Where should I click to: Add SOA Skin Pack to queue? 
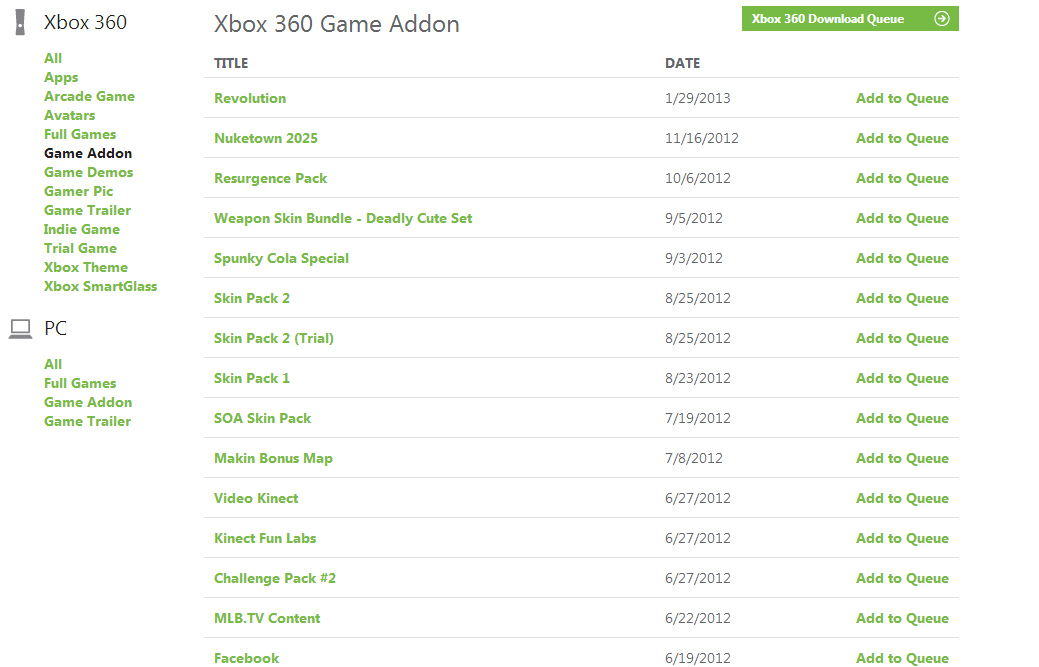pyautogui.click(x=902, y=419)
